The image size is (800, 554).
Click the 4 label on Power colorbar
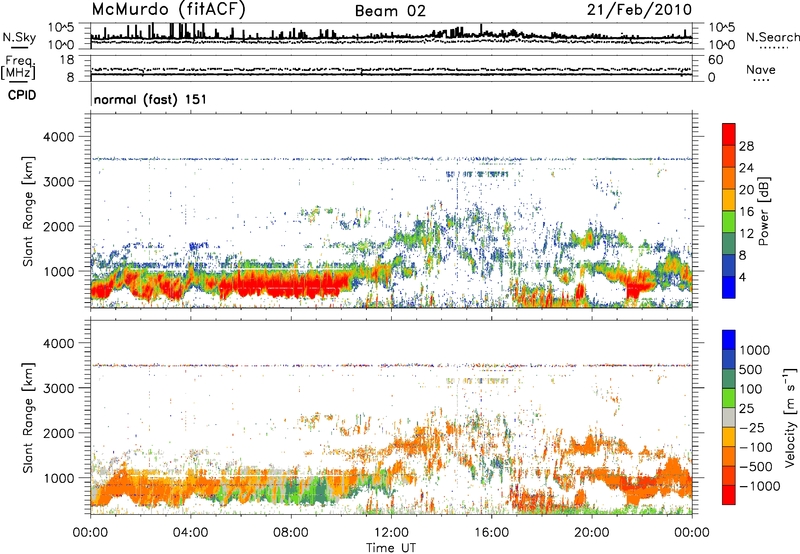(742, 278)
